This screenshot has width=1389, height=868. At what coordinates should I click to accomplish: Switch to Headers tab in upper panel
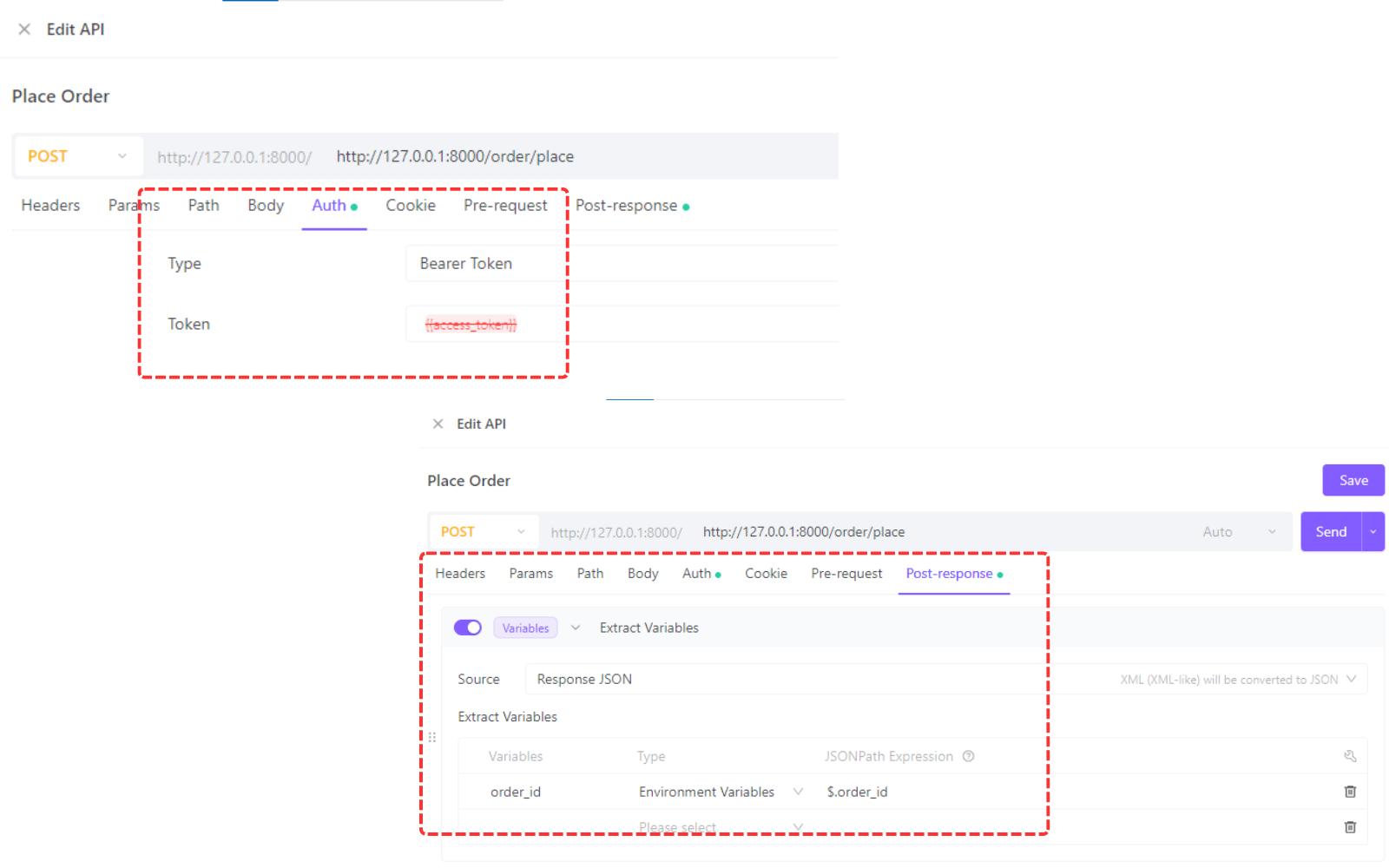coord(50,206)
